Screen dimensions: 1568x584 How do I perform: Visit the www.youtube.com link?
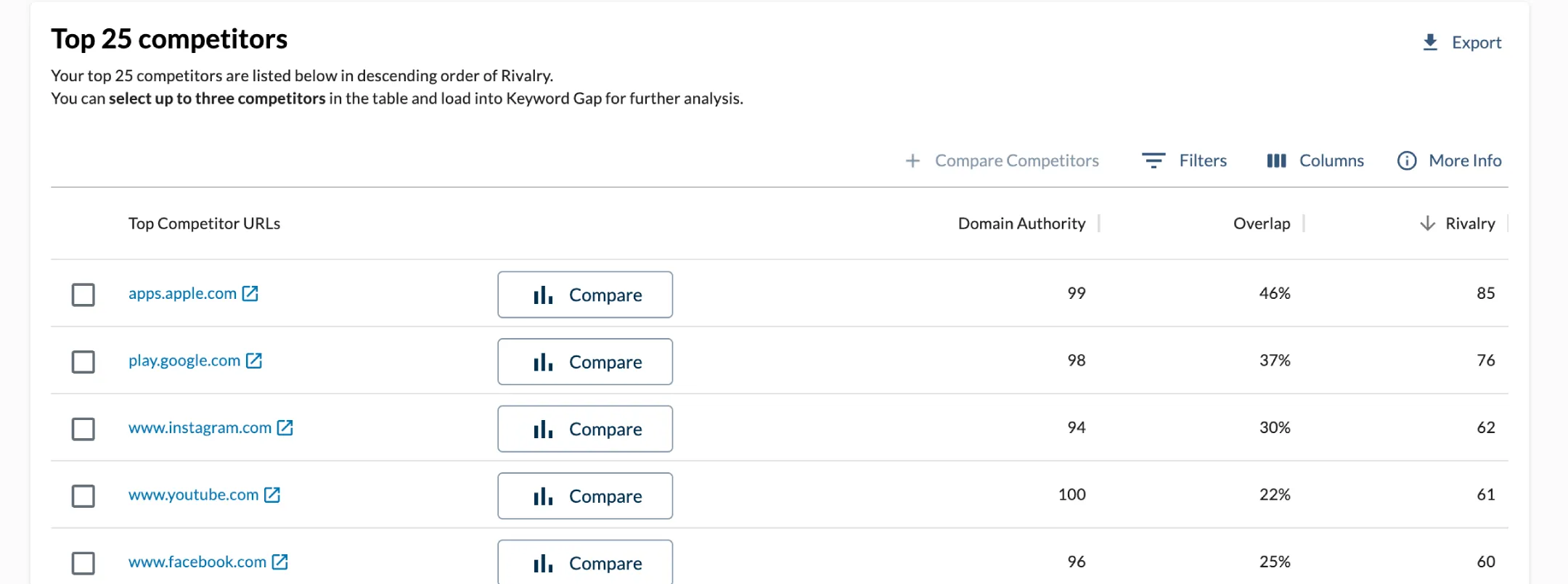[194, 495]
